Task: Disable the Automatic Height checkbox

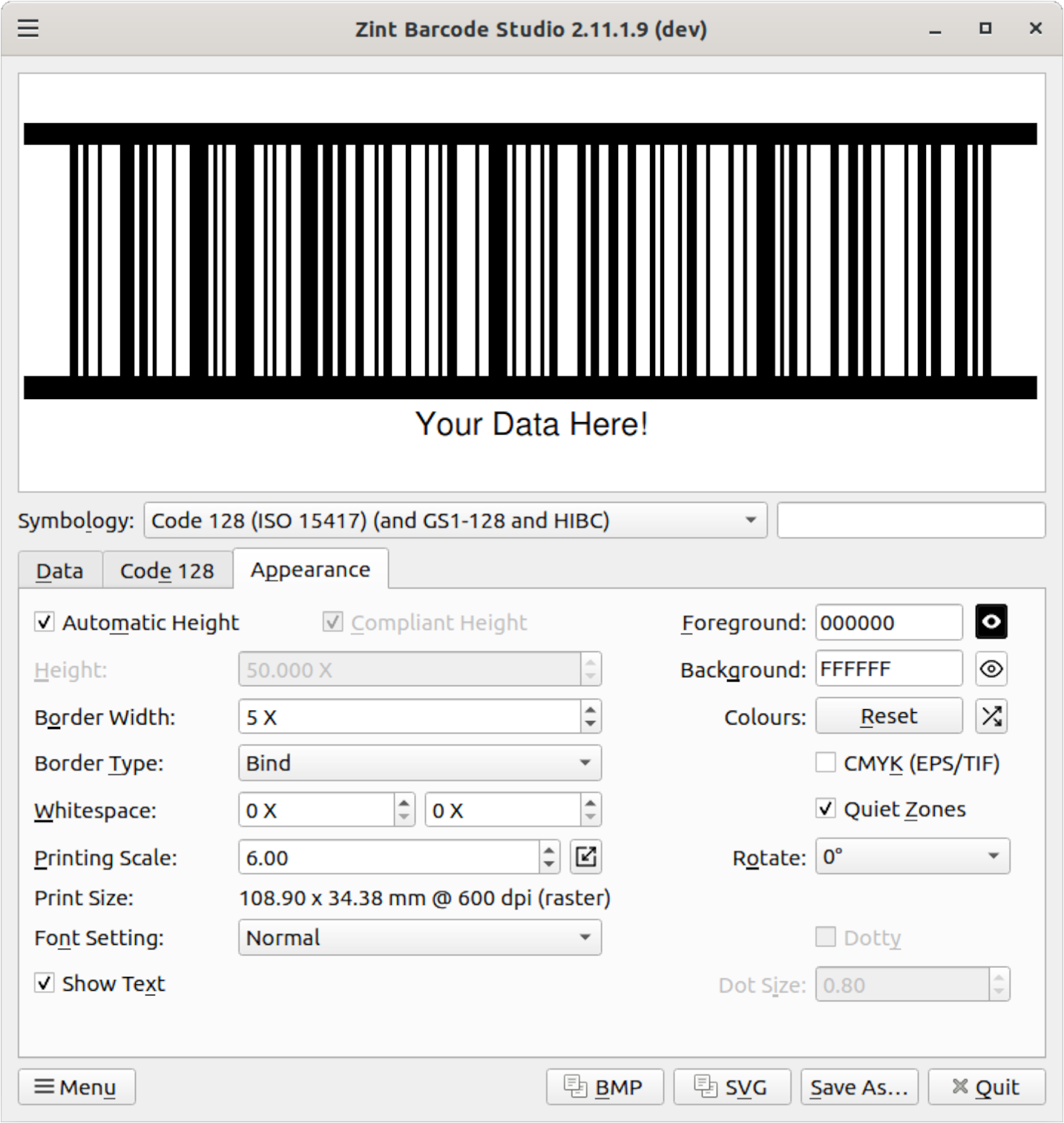Action: [45, 622]
